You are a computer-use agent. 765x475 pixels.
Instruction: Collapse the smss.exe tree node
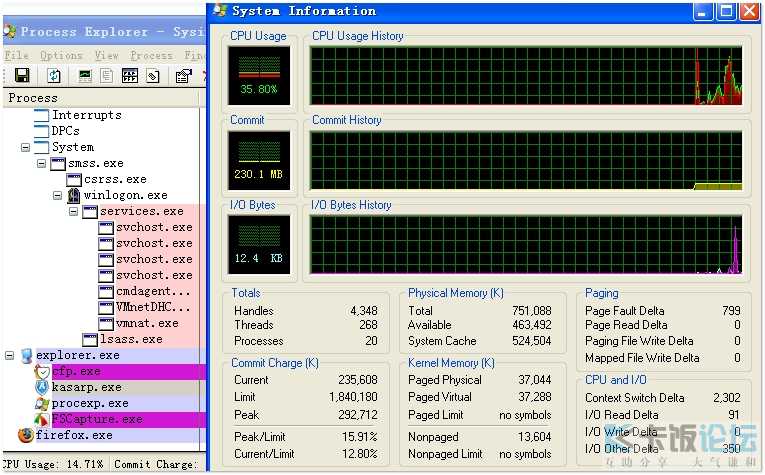pos(41,163)
